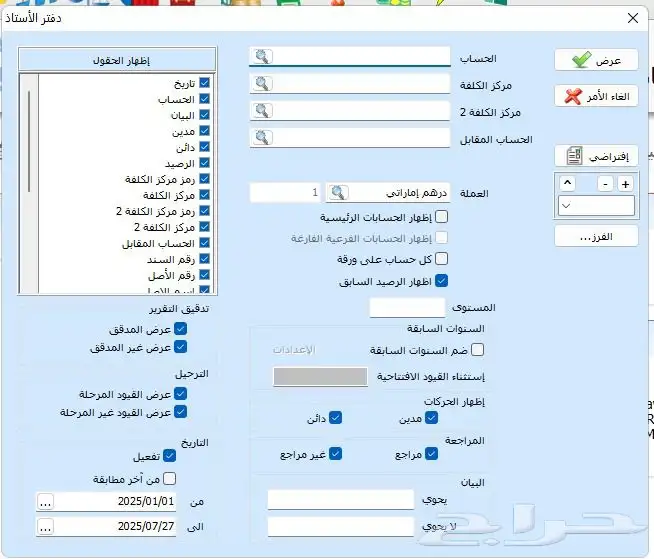
Task: Click the search icon in مركز الكلفة field
Action: coord(262,83)
